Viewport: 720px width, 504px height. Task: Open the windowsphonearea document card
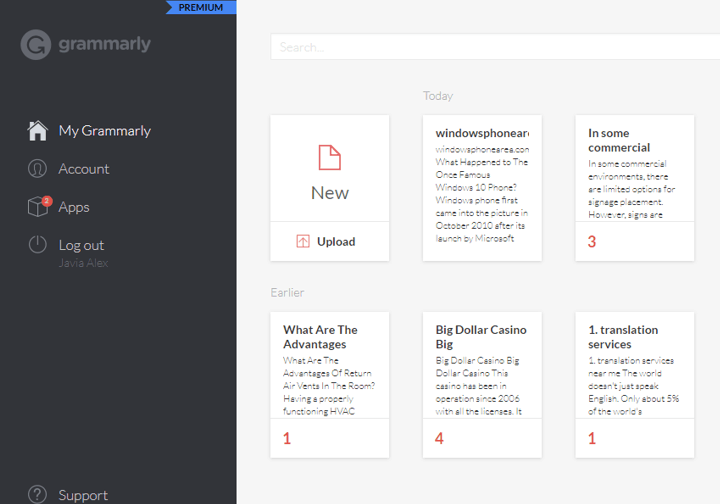tap(482, 188)
